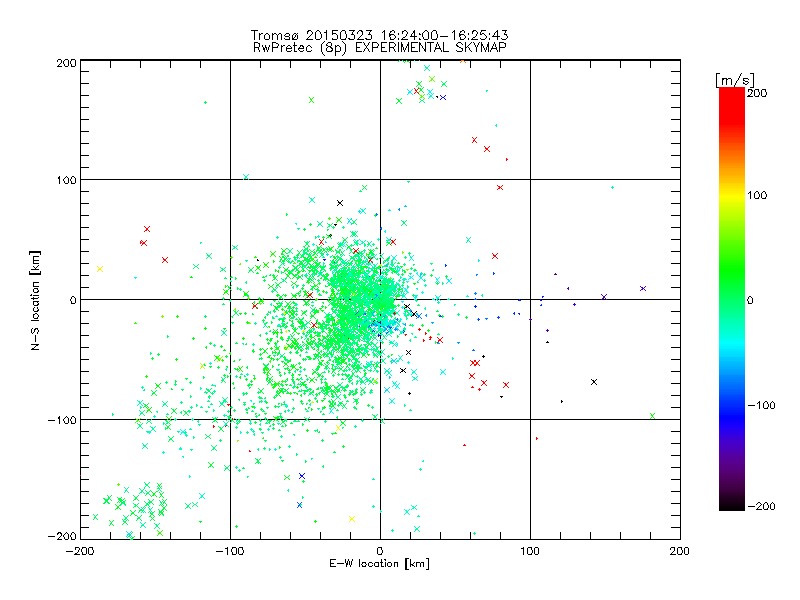Click the colorbar tick label '-200'
Screen dimensions: 800x600
761,506
